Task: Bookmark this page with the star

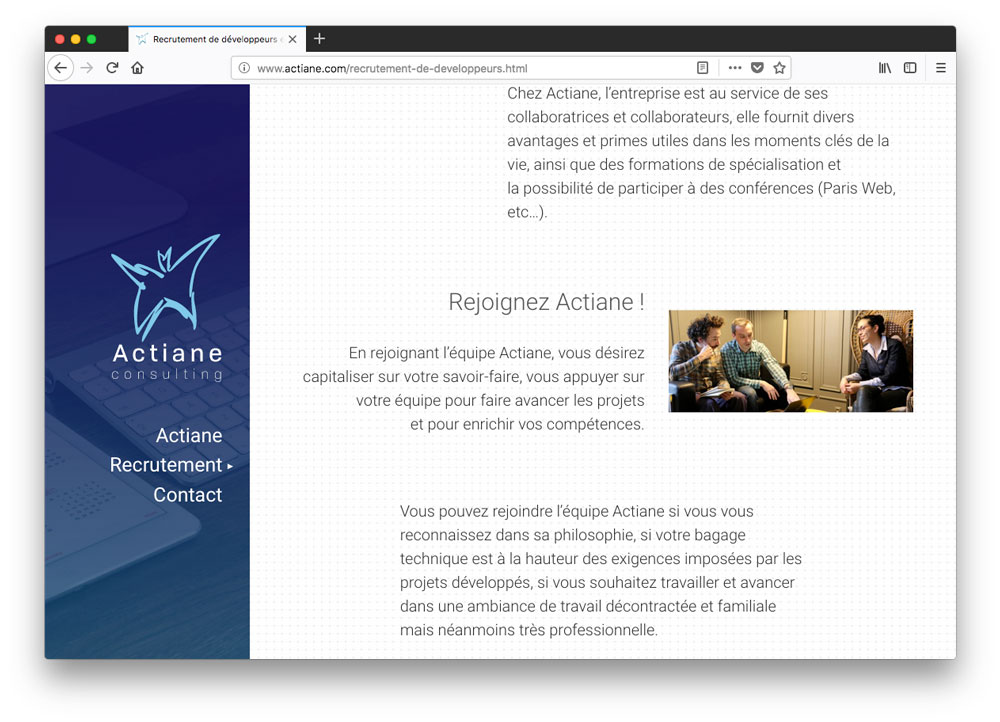Action: (779, 68)
